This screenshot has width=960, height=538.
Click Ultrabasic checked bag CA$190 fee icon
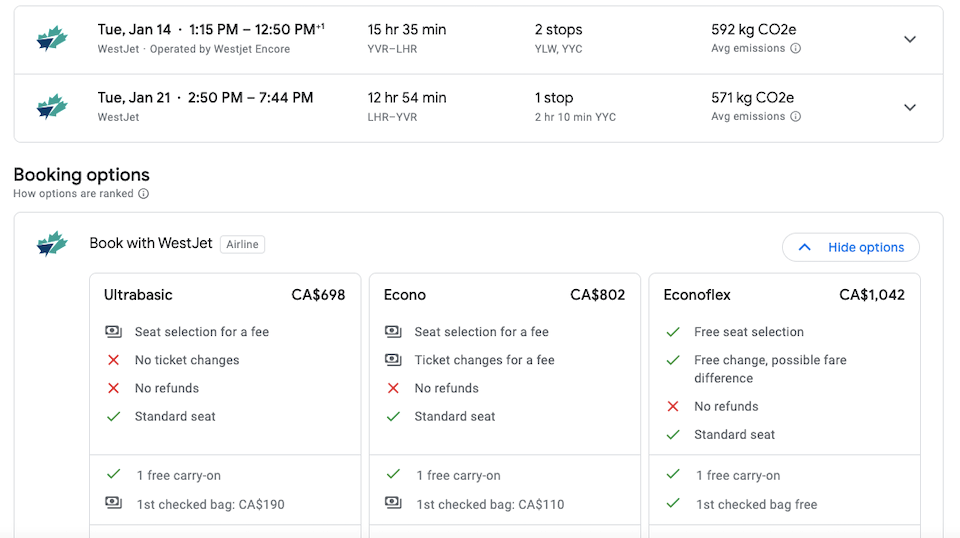[113, 503]
